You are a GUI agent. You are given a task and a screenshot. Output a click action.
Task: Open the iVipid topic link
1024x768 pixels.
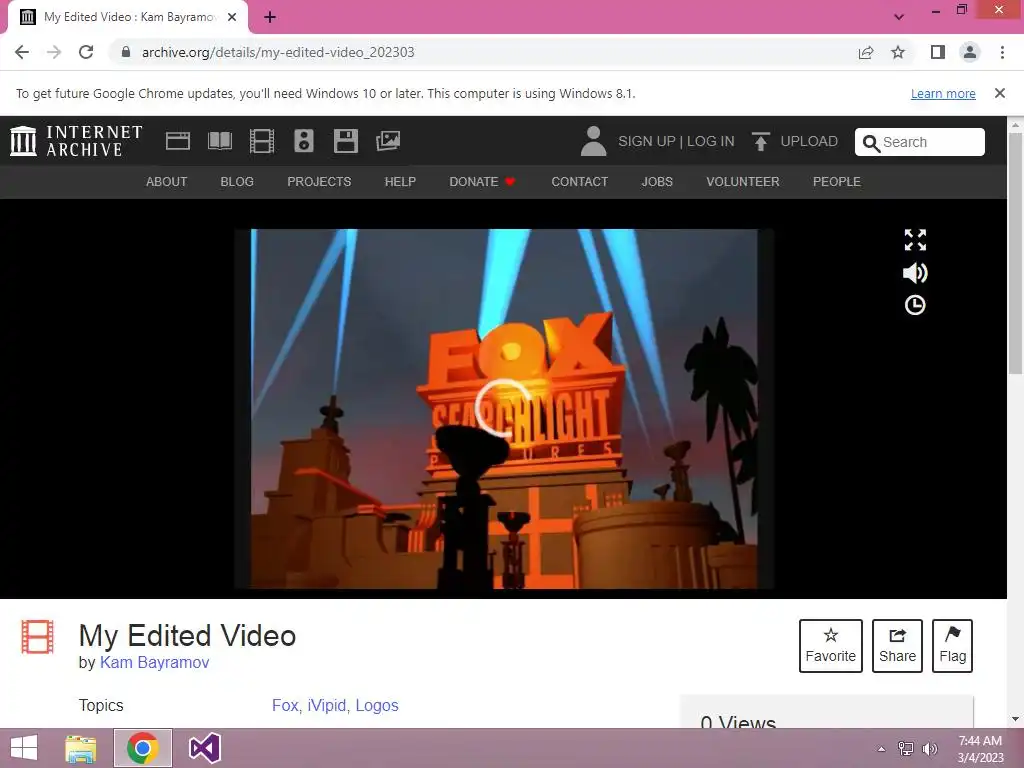pyautogui.click(x=327, y=705)
